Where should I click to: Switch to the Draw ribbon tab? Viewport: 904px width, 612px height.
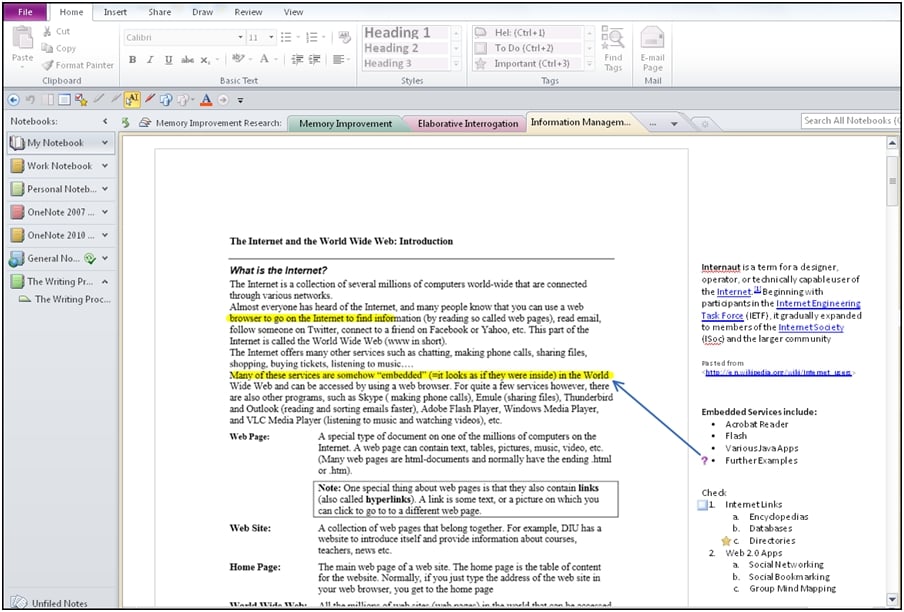click(x=202, y=12)
